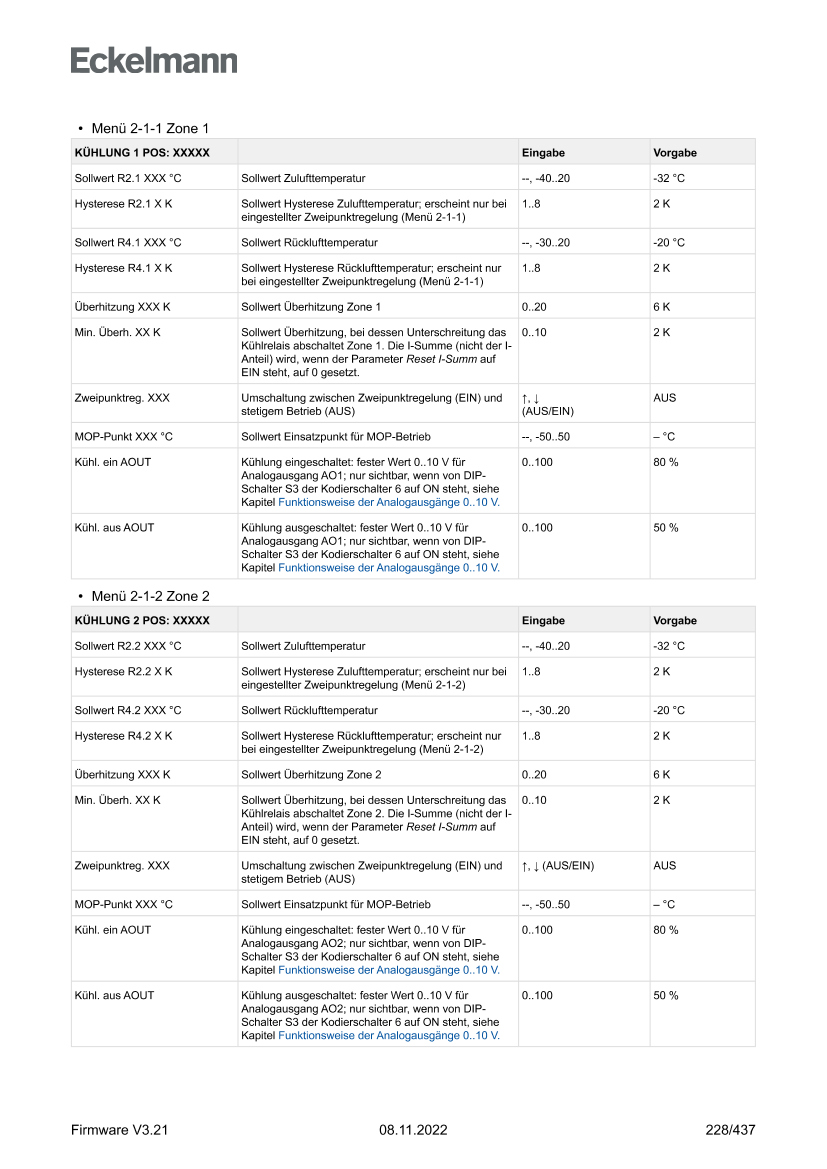The height and width of the screenshot is (1169, 827).
Task: Select the 'Sollwert R4.2 XXX °C' cell
Action: point(128,710)
